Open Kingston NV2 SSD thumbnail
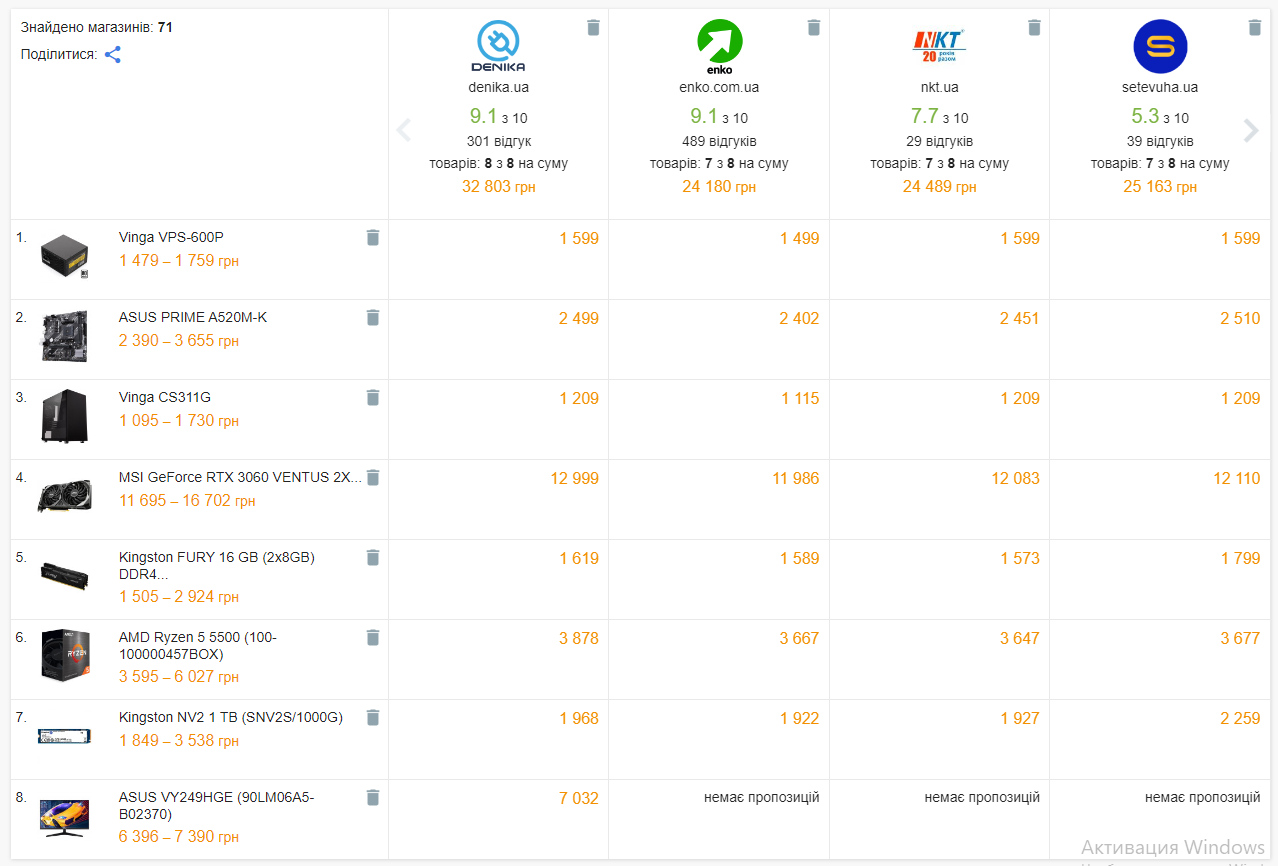Image resolution: width=1278 pixels, height=866 pixels. pyautogui.click(x=65, y=736)
